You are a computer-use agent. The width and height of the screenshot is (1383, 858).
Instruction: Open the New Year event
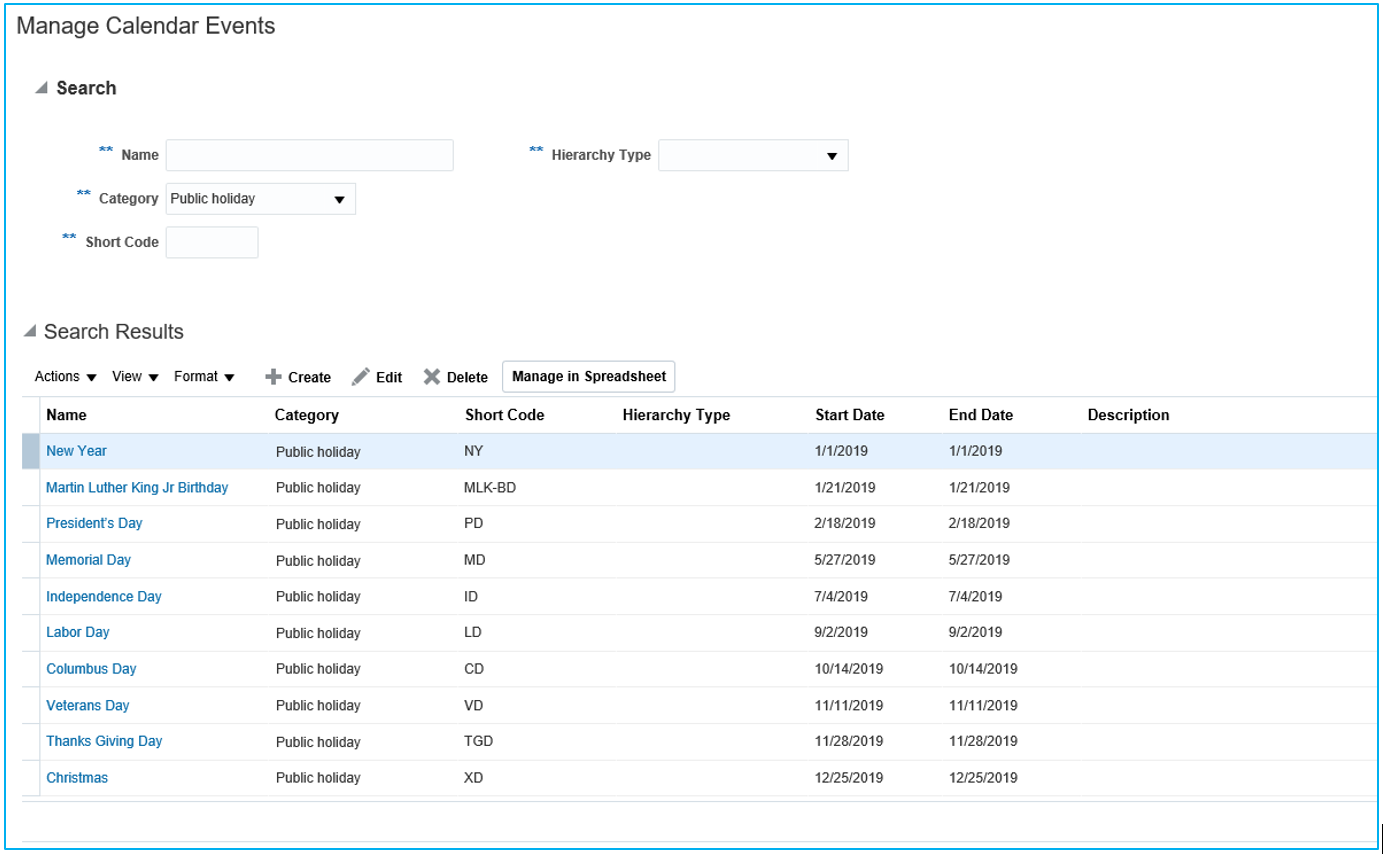(x=77, y=451)
